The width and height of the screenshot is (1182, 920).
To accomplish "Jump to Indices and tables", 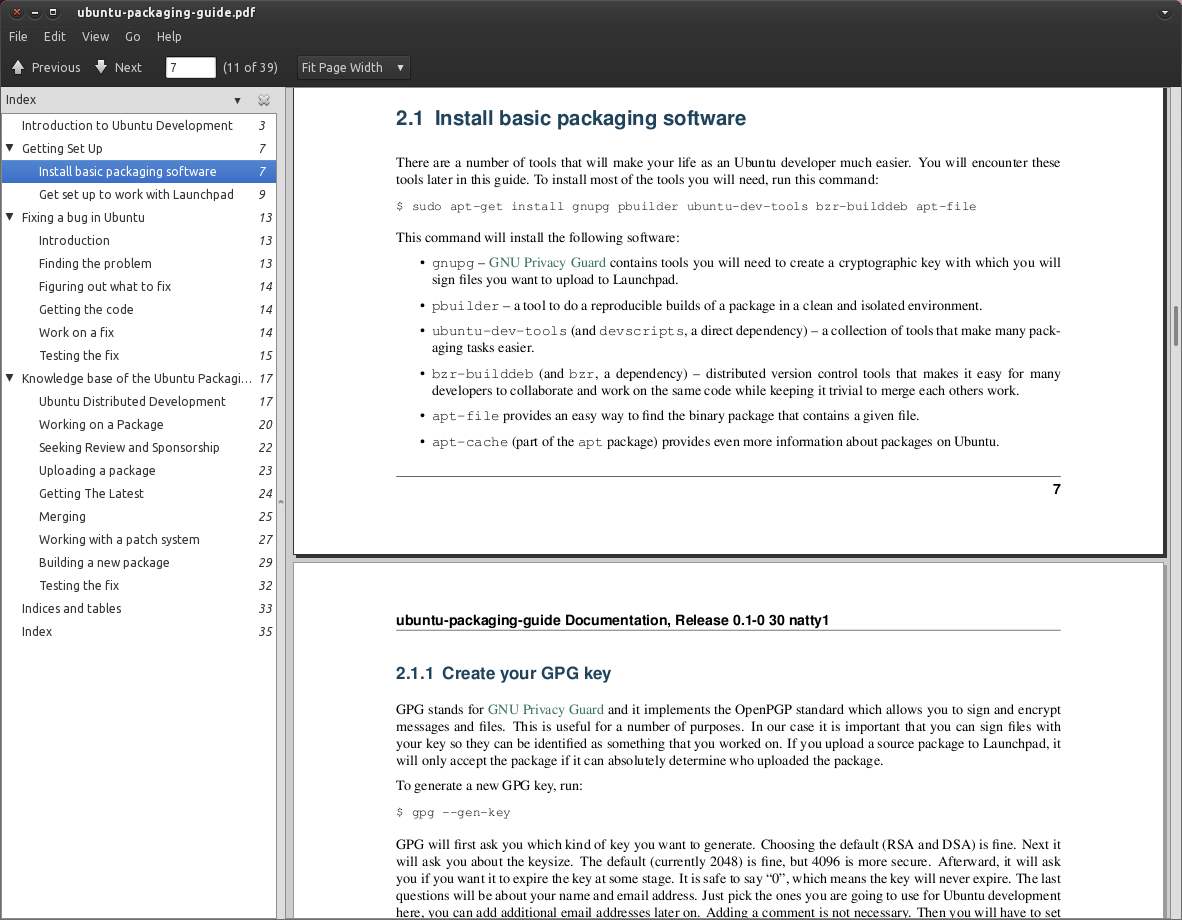I will tap(139, 609).
